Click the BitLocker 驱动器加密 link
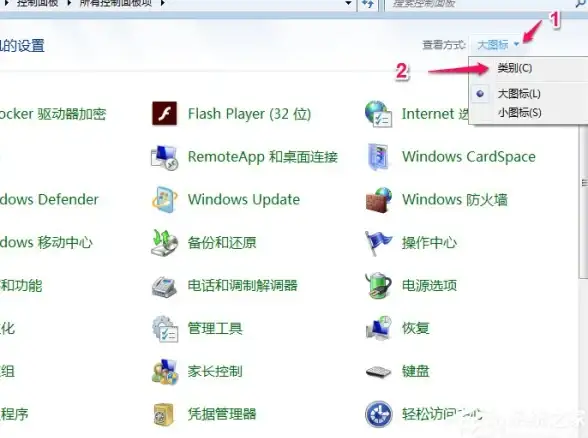 [x=53, y=114]
